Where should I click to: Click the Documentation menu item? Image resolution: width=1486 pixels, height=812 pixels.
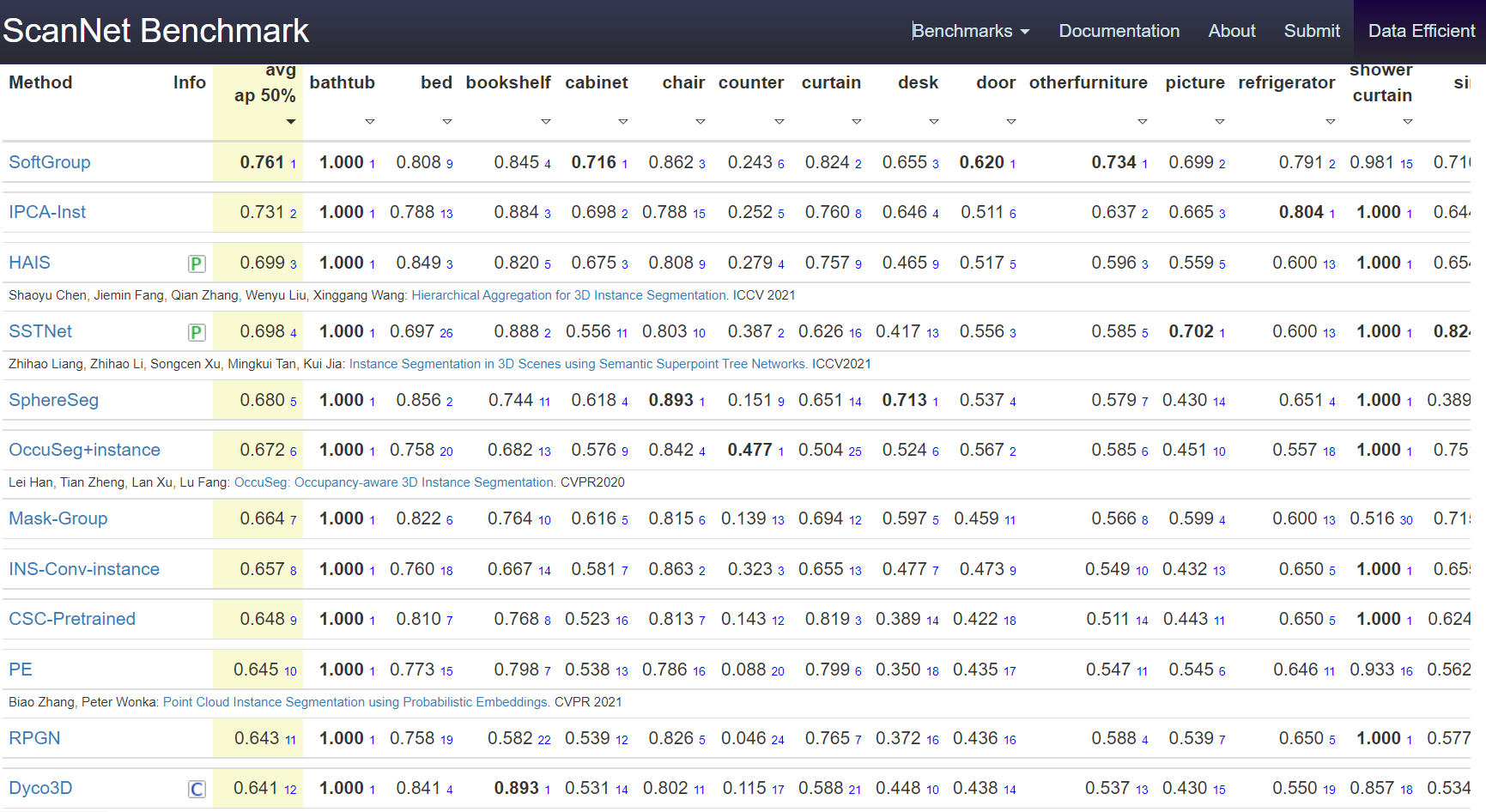1119,31
